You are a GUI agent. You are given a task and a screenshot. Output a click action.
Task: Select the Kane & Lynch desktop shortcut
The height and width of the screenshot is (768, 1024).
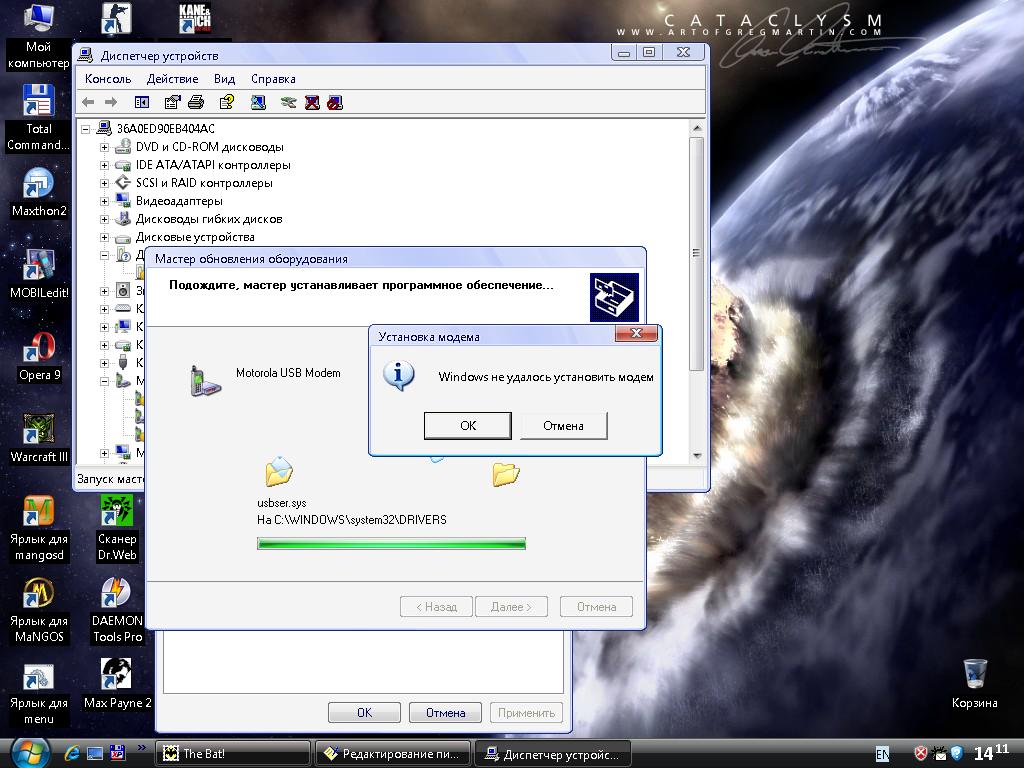(x=195, y=20)
